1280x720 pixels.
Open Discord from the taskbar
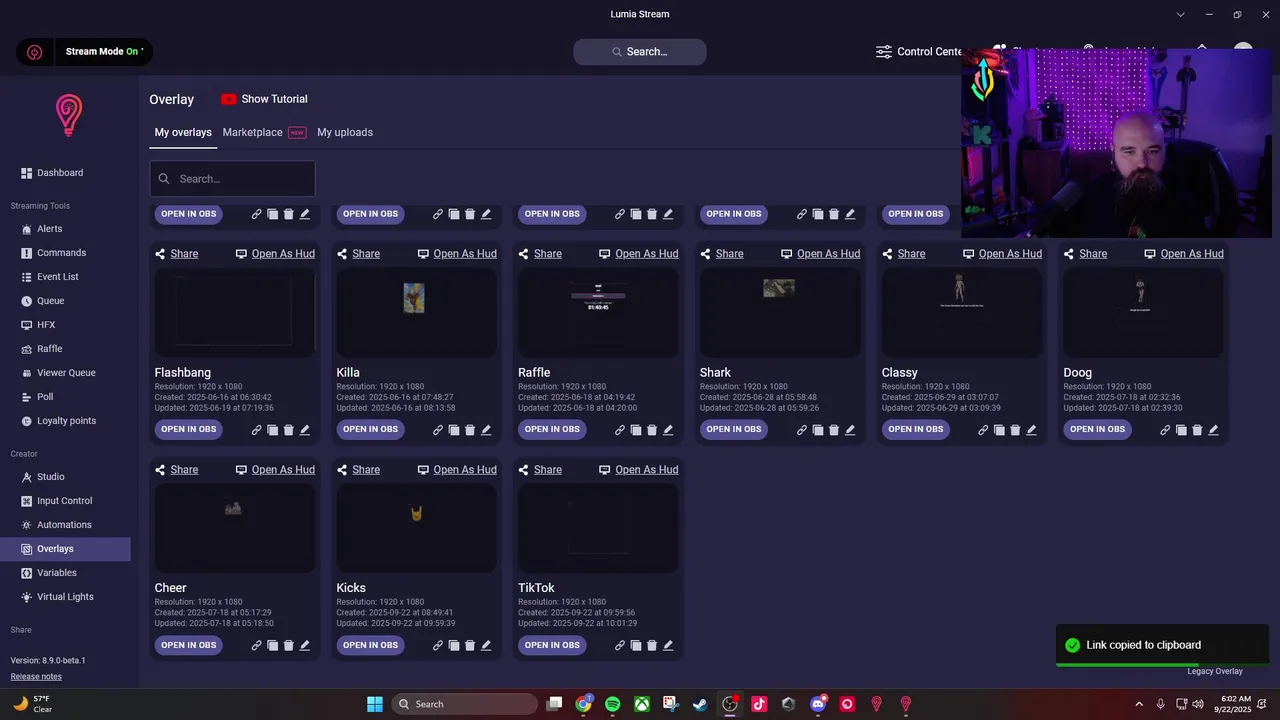[818, 704]
